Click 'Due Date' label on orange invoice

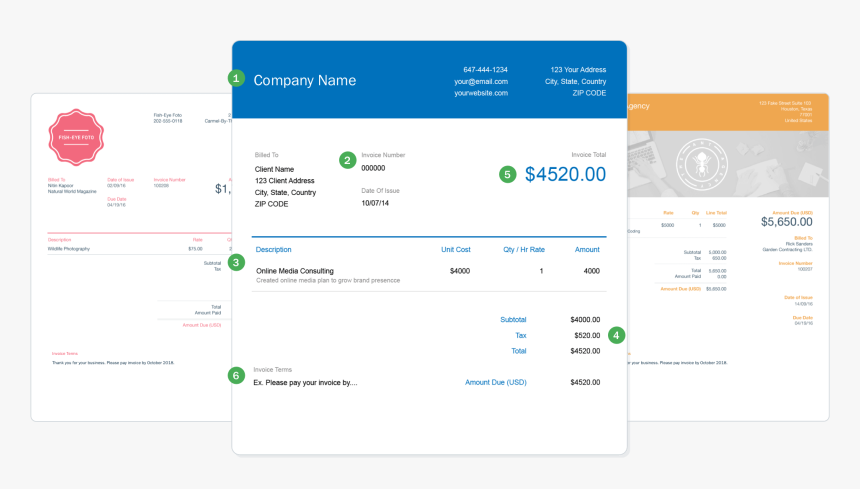pyautogui.click(x=802, y=318)
